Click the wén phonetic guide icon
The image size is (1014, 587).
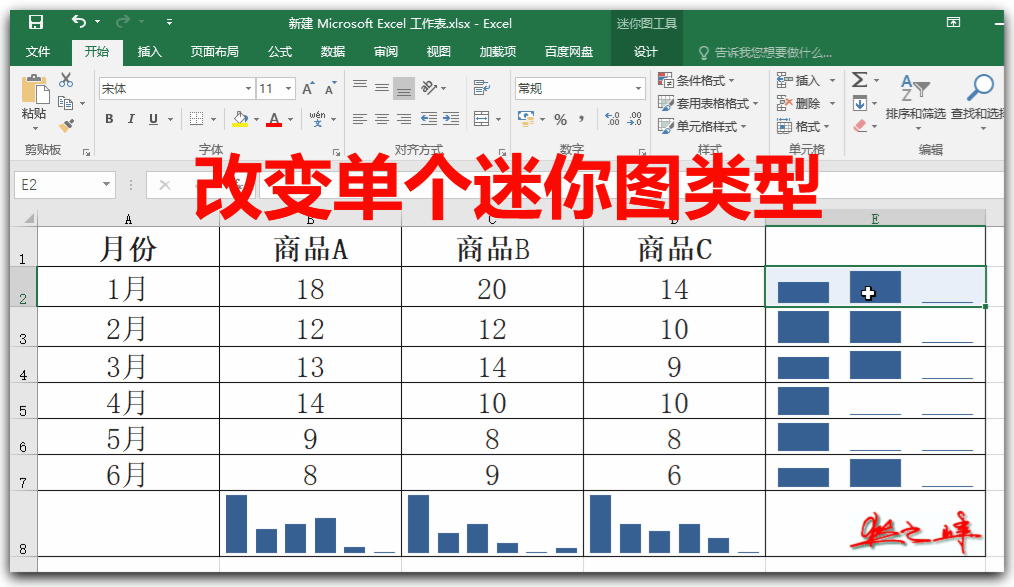click(318, 119)
